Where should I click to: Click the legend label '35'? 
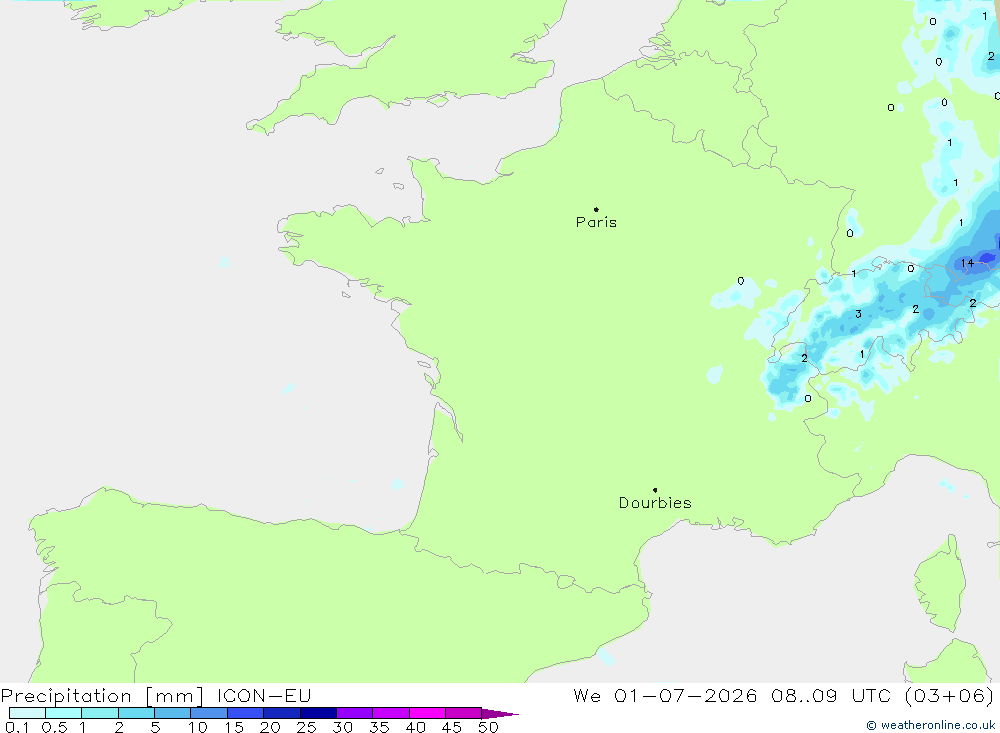(379, 727)
